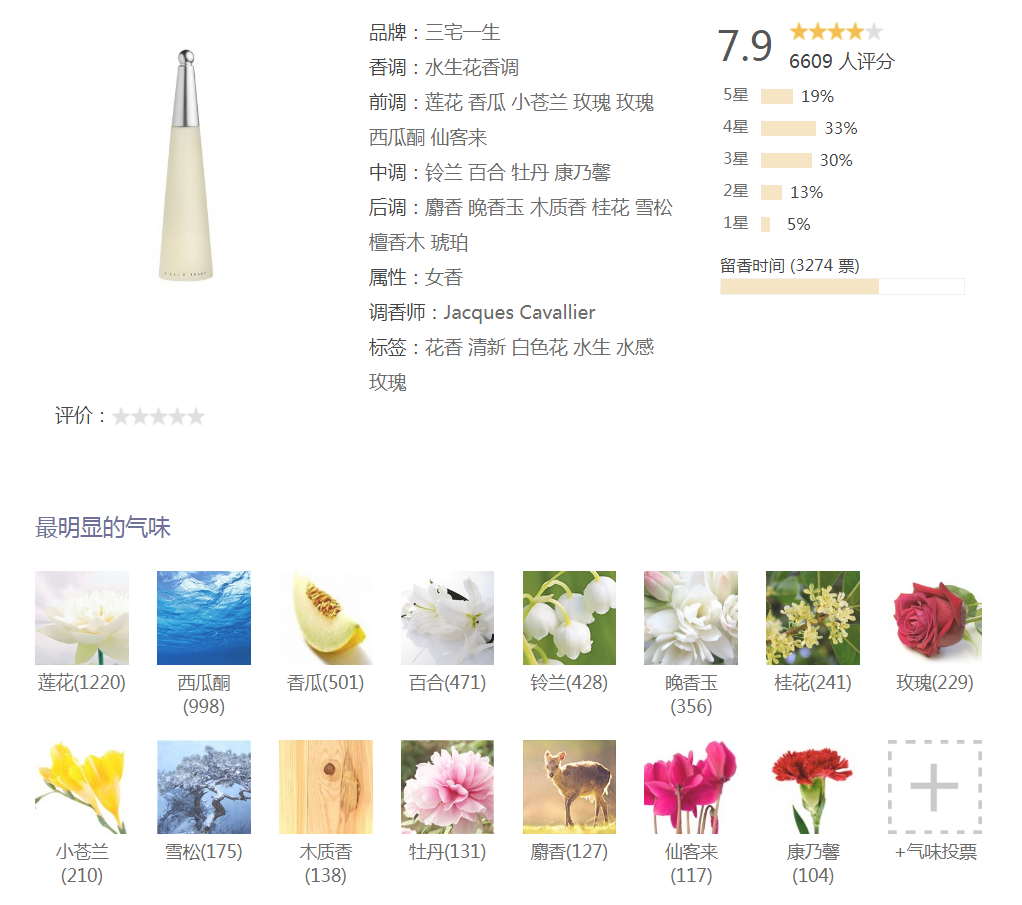Viewport: 1022px width, 905px height.
Task: Select the 西瓜酮 water scent image
Action: [x=204, y=617]
